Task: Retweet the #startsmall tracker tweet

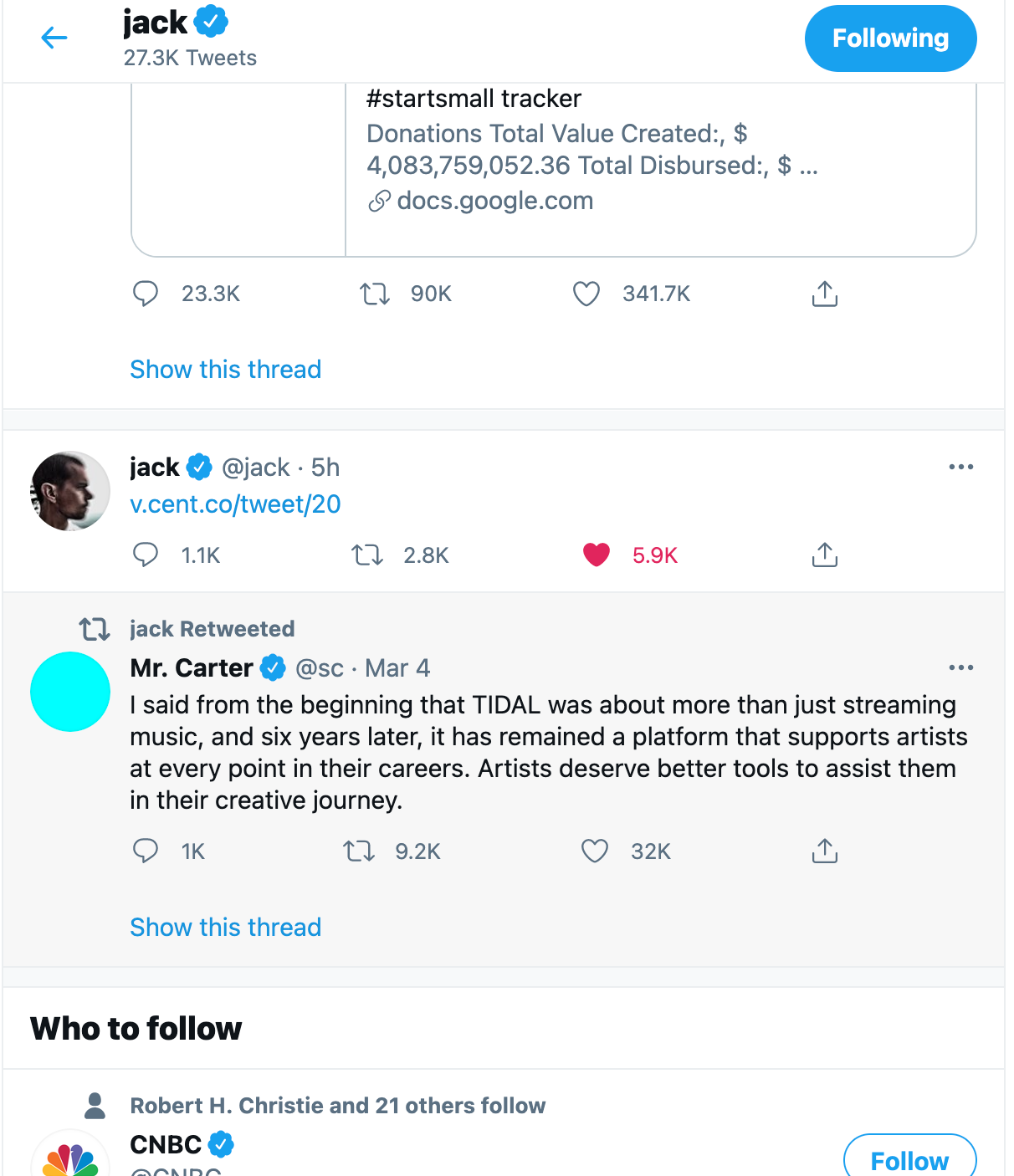Action: coord(374,294)
